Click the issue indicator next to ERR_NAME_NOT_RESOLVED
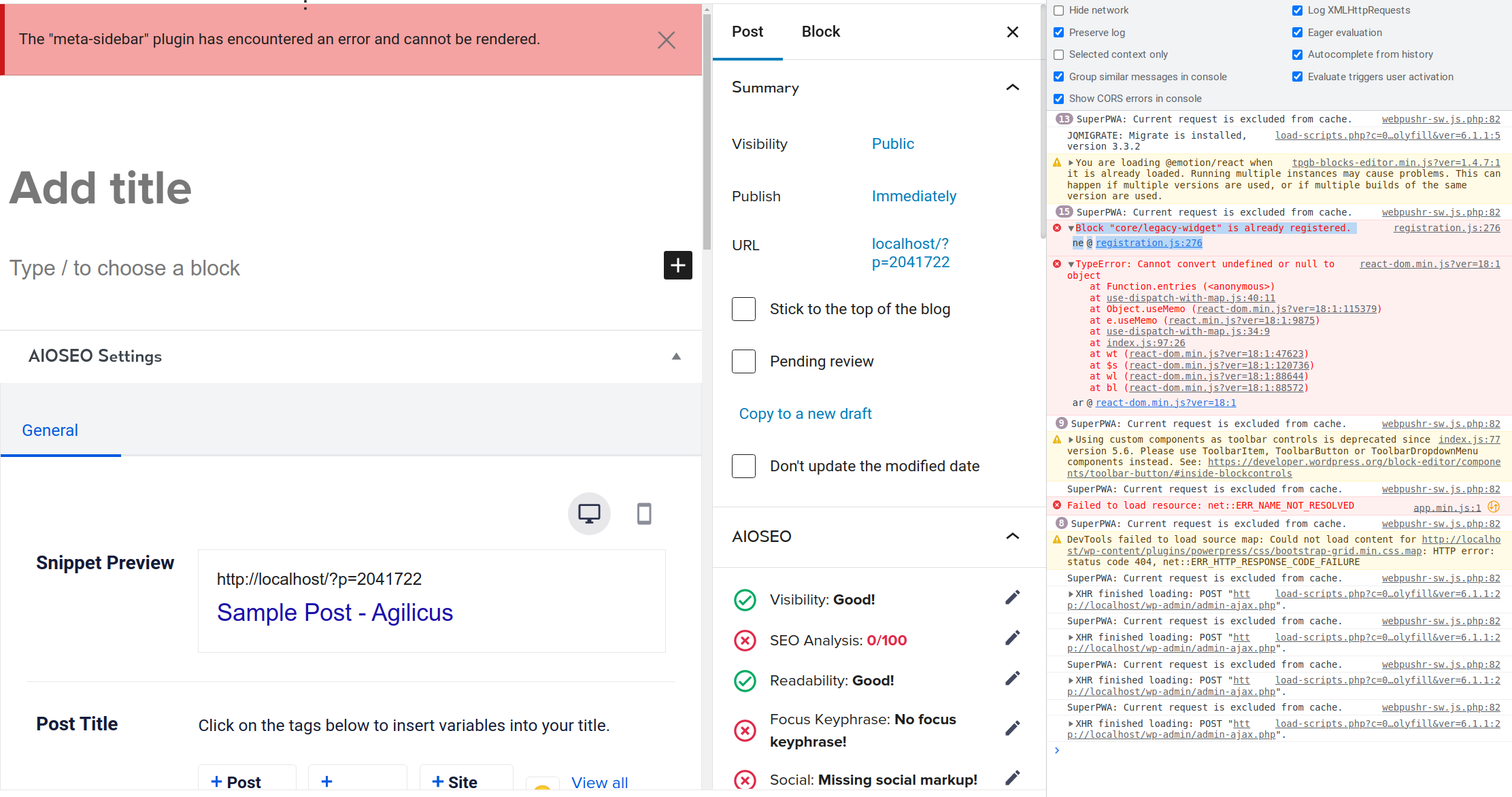Image resolution: width=1512 pixels, height=797 pixels. (1494, 507)
